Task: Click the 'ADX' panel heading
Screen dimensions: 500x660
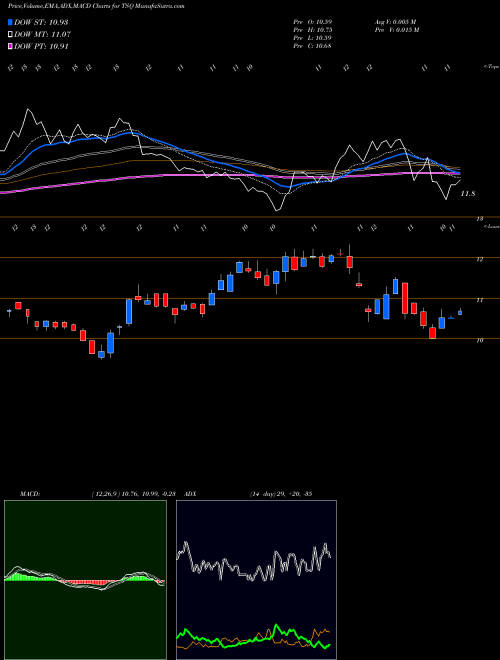Action: 190,494
